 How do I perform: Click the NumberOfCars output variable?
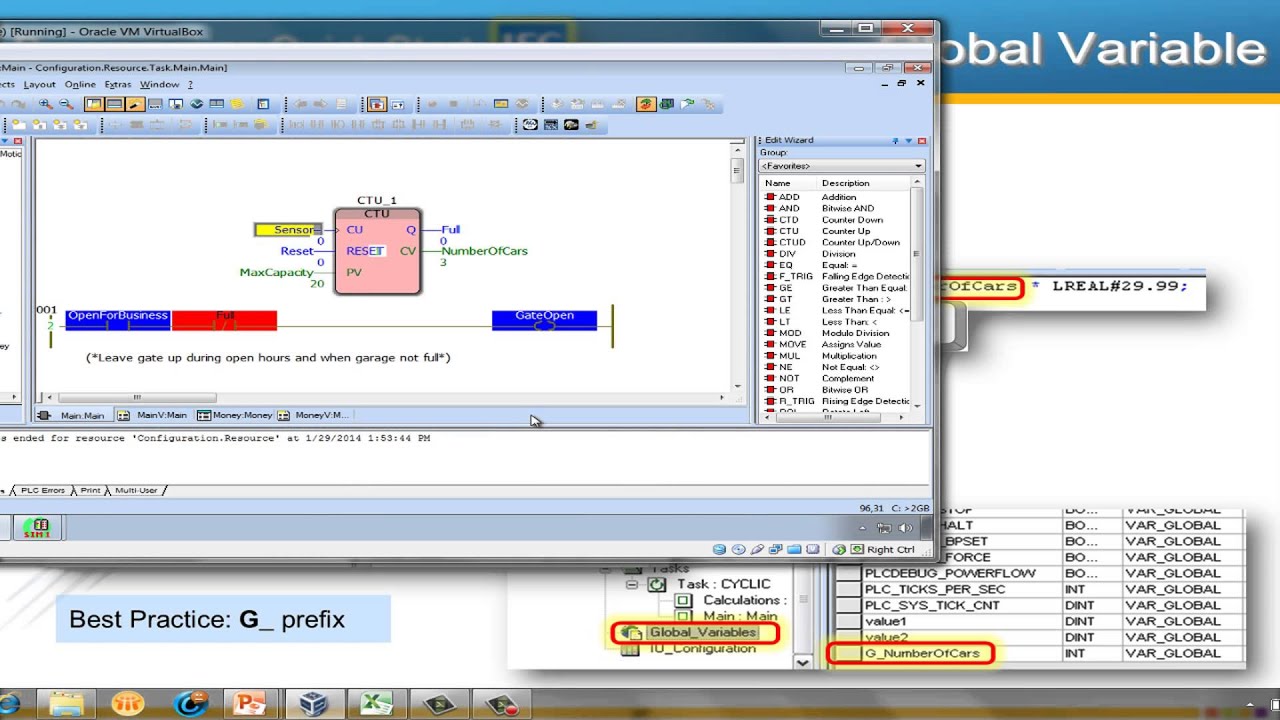(x=484, y=251)
